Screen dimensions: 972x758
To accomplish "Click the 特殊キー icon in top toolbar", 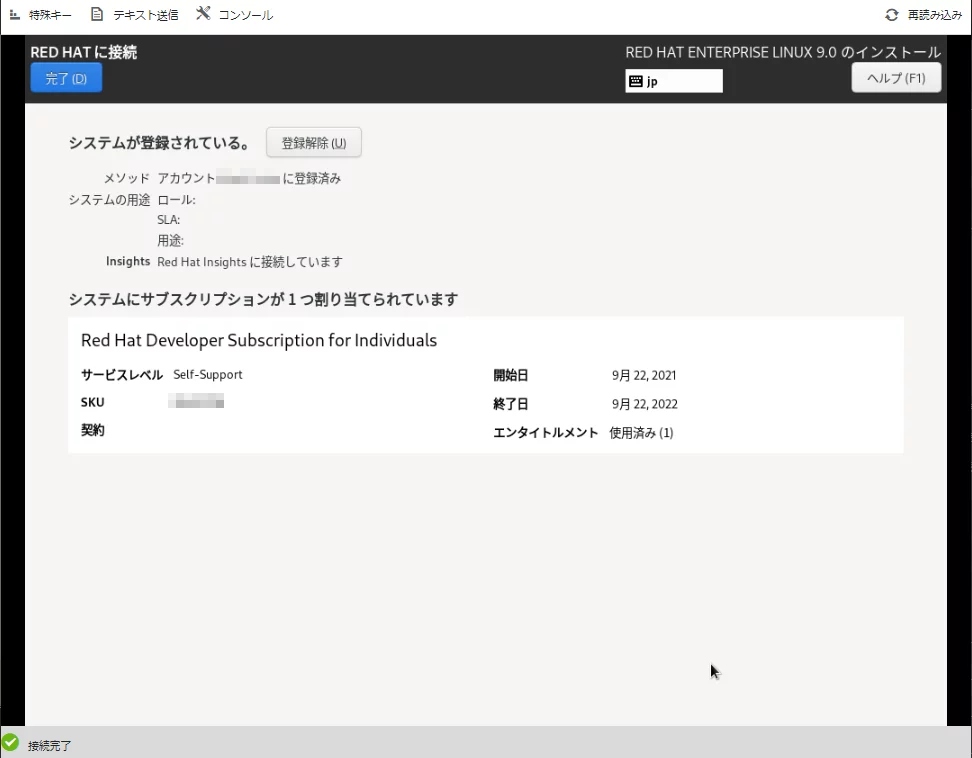I will (15, 15).
